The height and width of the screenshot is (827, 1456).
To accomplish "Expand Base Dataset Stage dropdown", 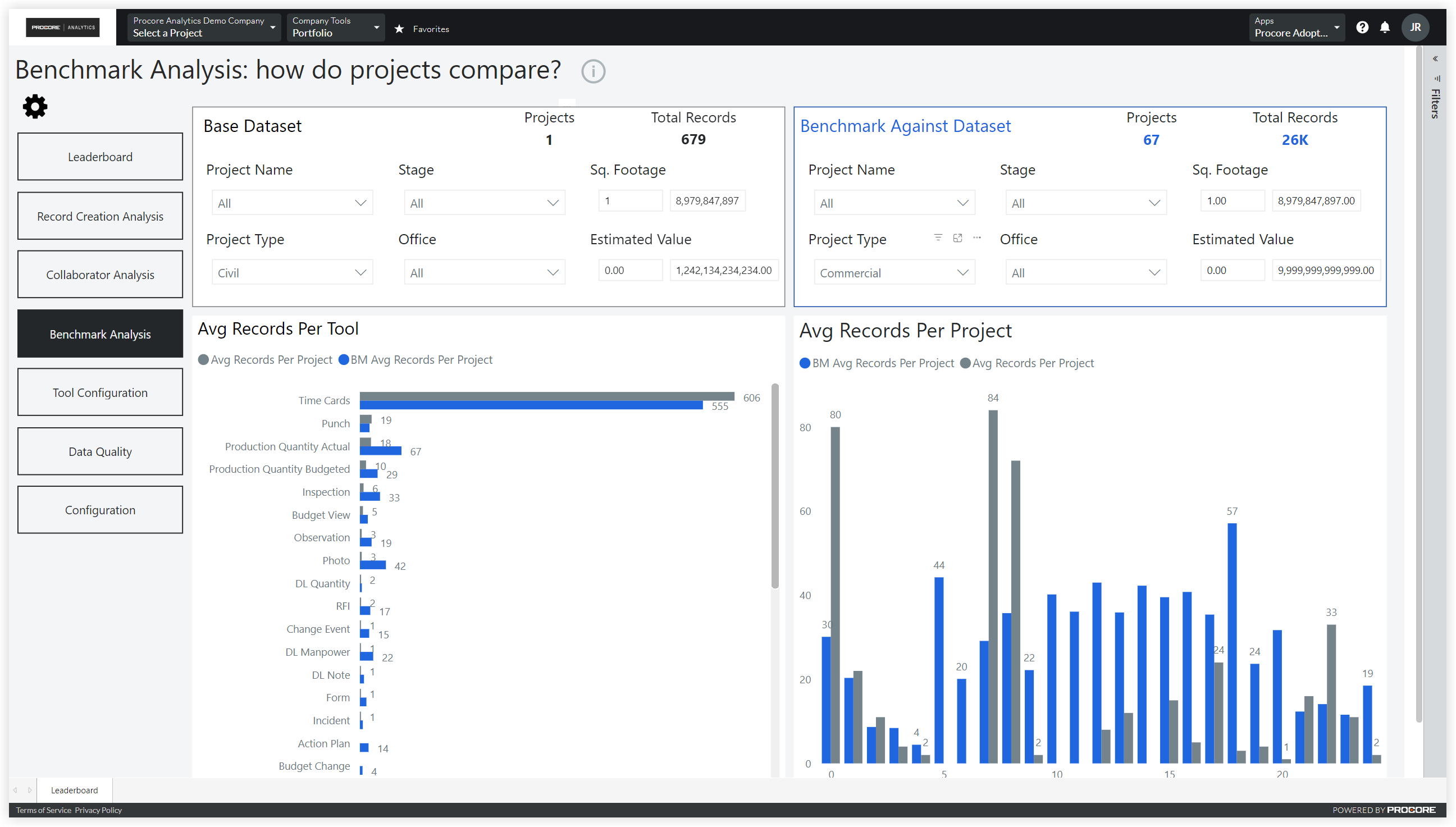I will click(484, 203).
